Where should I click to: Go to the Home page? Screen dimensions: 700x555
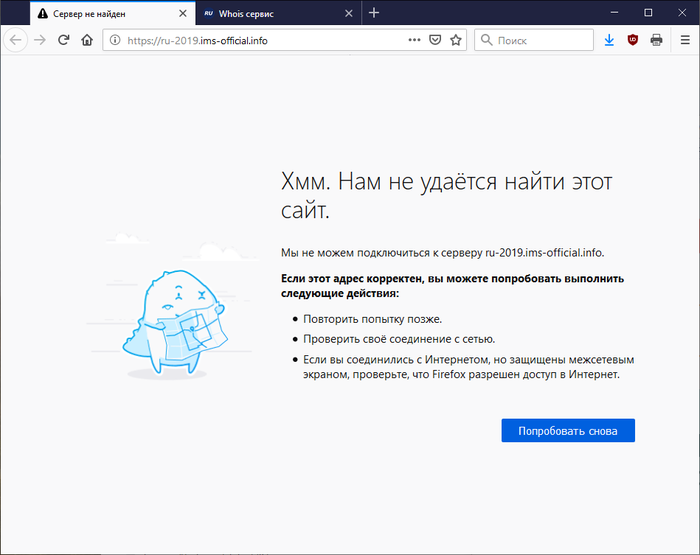(x=87, y=40)
